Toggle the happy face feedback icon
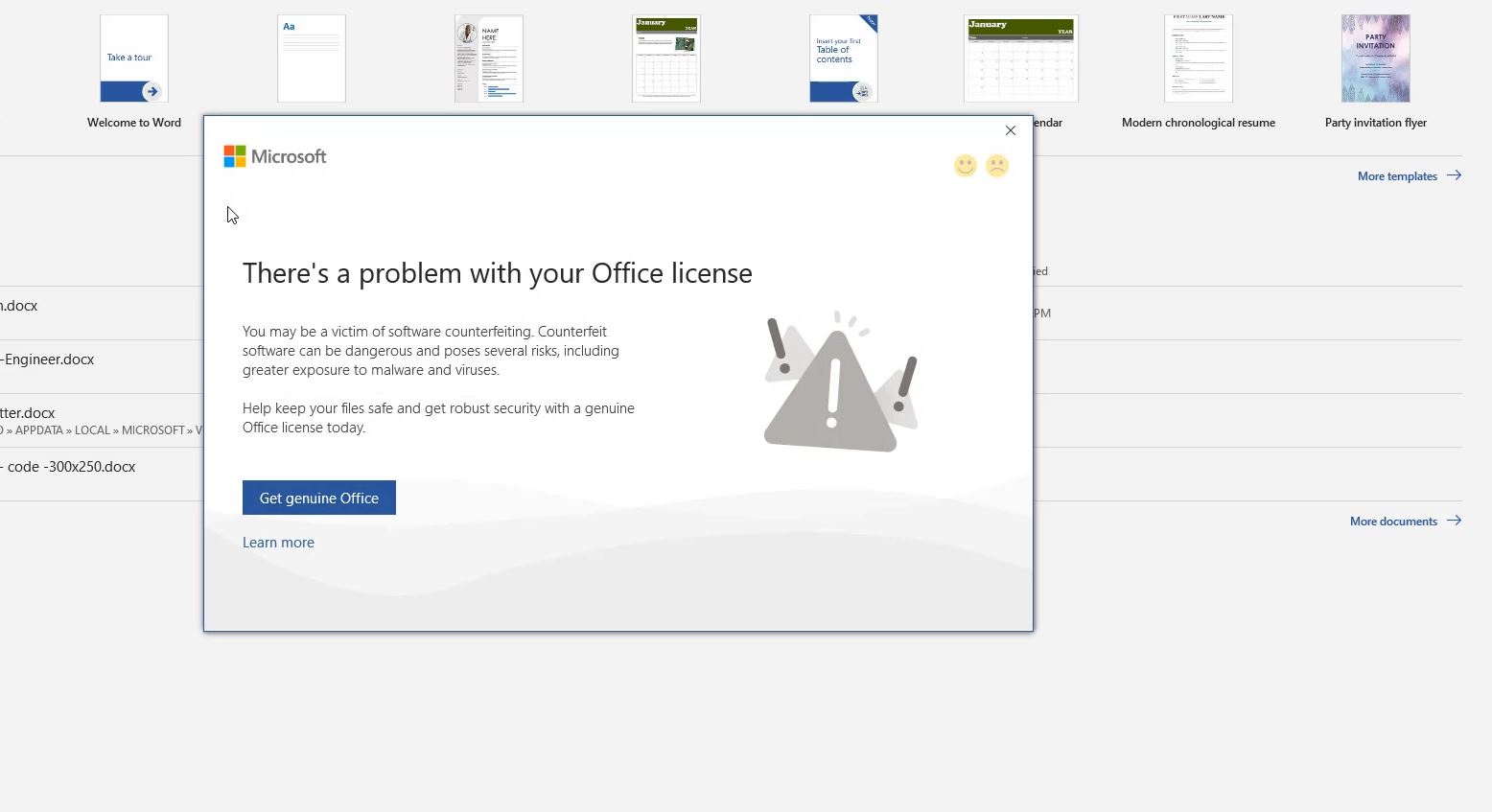The width and height of the screenshot is (1492, 812). pyautogui.click(x=965, y=165)
